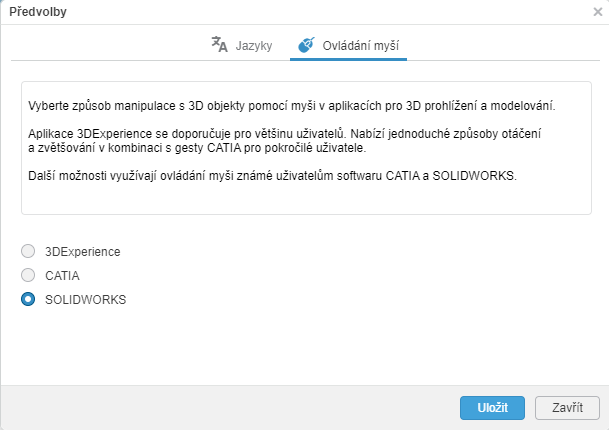The image size is (609, 430).
Task: Click the sentence starting with Další možnosti
Action: [x=272, y=176]
